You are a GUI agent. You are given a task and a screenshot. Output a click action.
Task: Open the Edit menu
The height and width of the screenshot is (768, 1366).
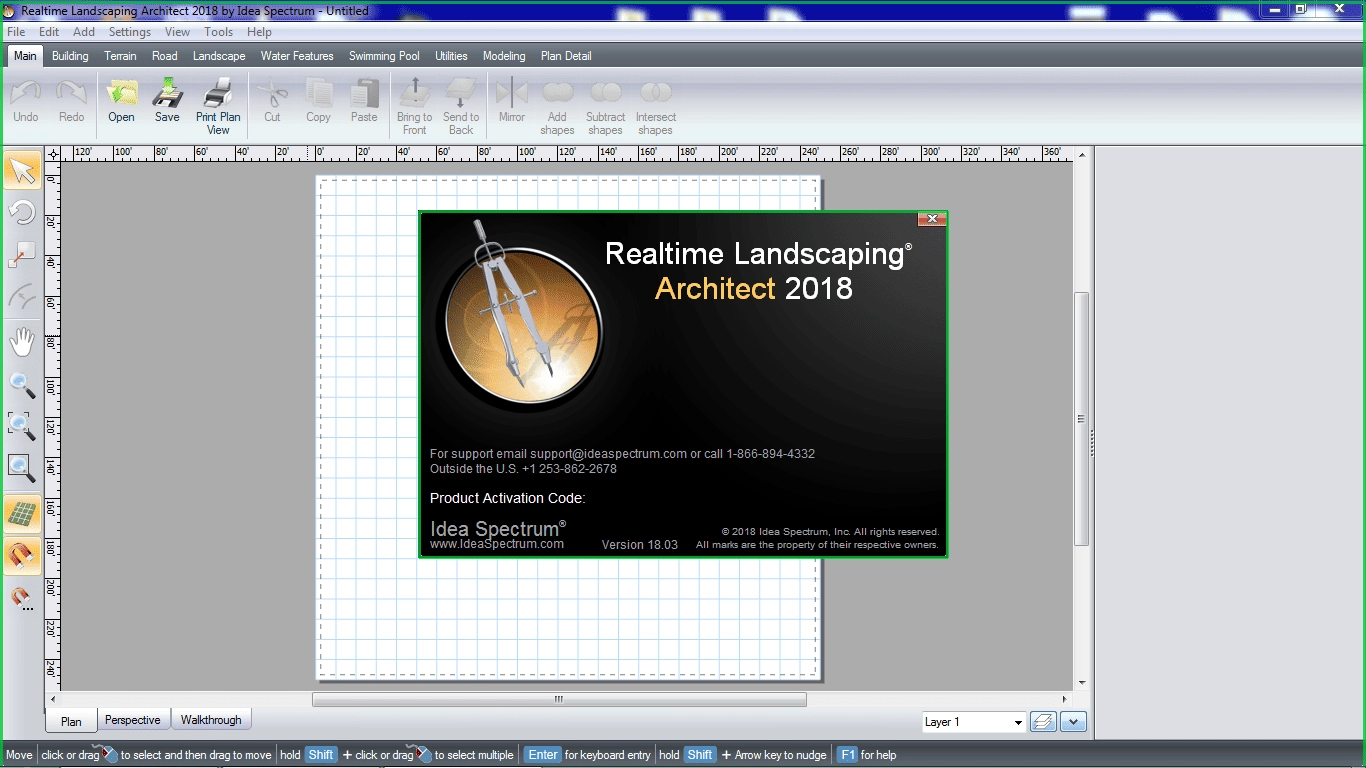49,32
